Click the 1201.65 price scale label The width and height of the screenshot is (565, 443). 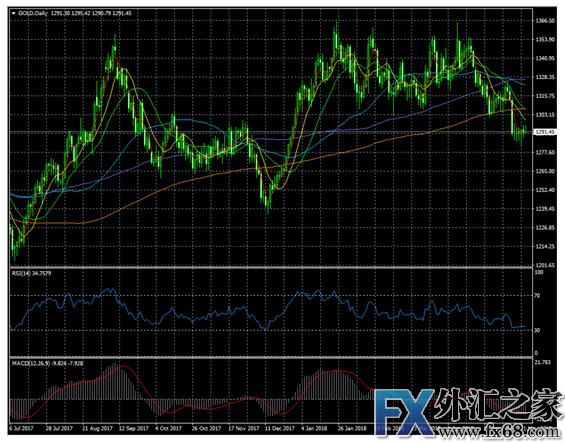(x=544, y=265)
